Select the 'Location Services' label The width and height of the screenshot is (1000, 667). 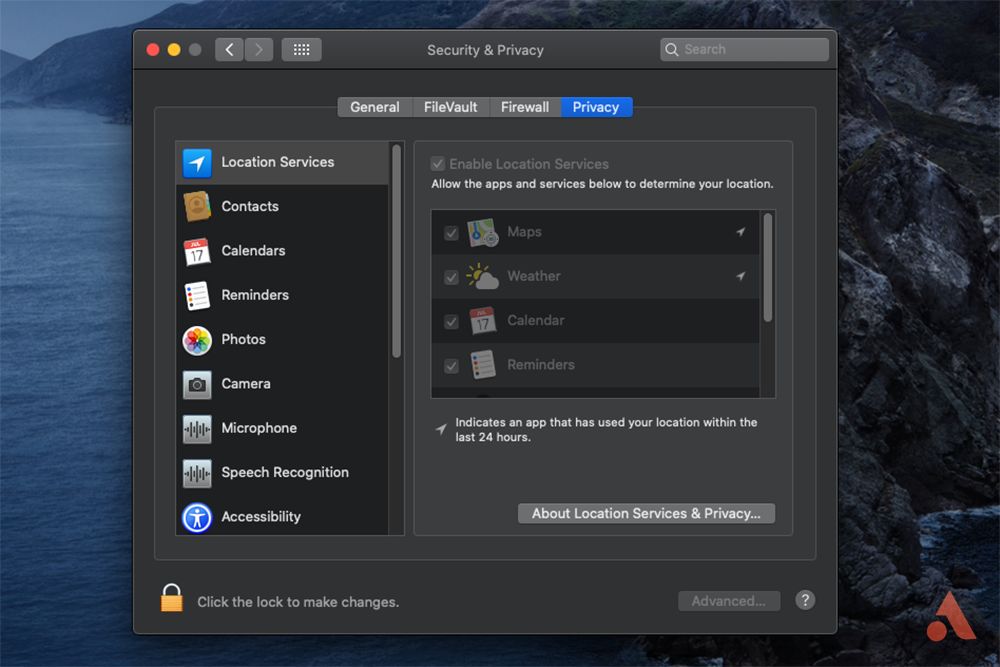[x=277, y=162]
